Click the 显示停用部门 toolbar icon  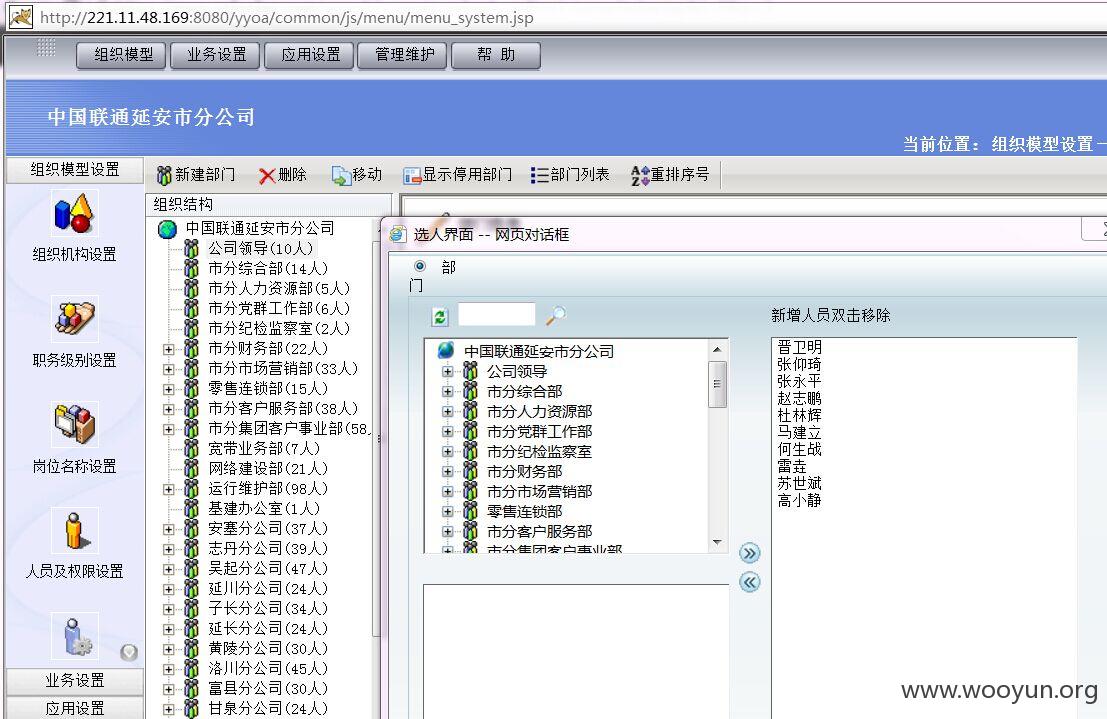tap(412, 175)
